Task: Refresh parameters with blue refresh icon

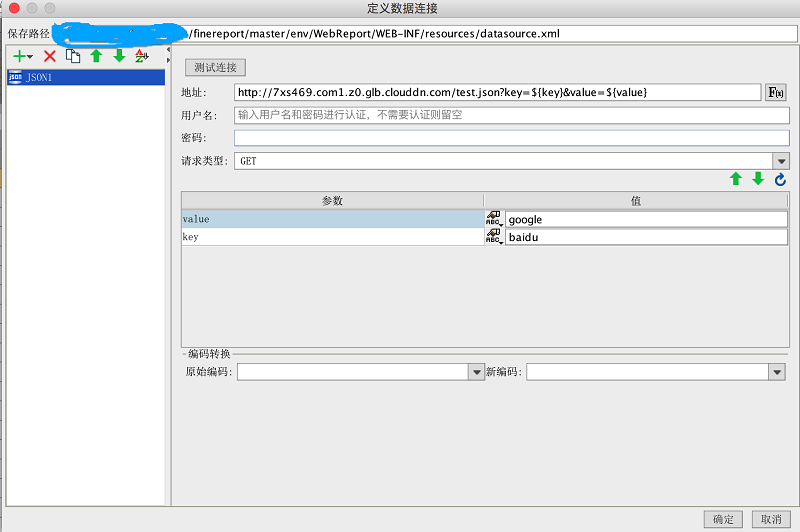Action: [x=780, y=180]
